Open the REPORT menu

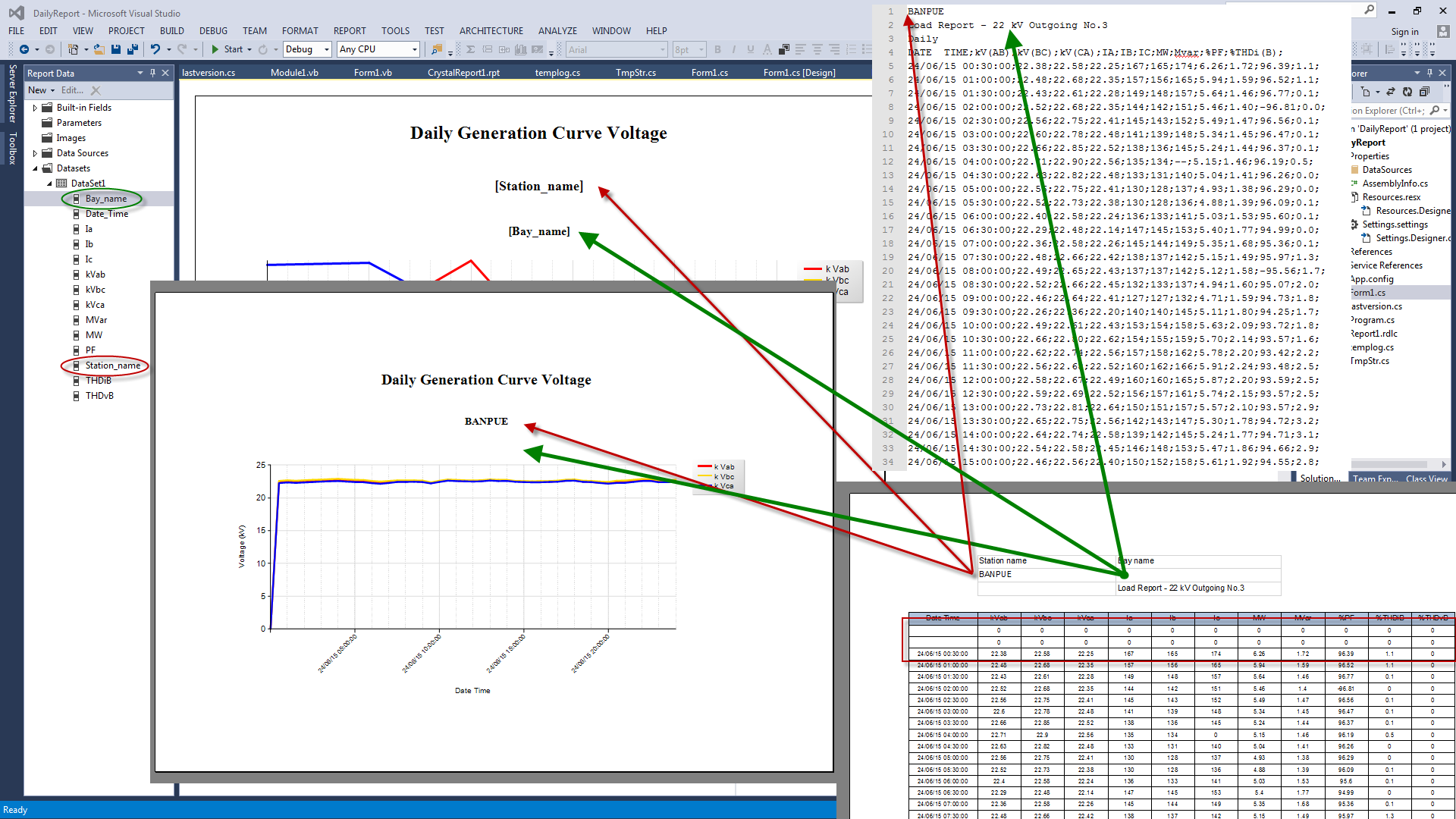pyautogui.click(x=349, y=31)
